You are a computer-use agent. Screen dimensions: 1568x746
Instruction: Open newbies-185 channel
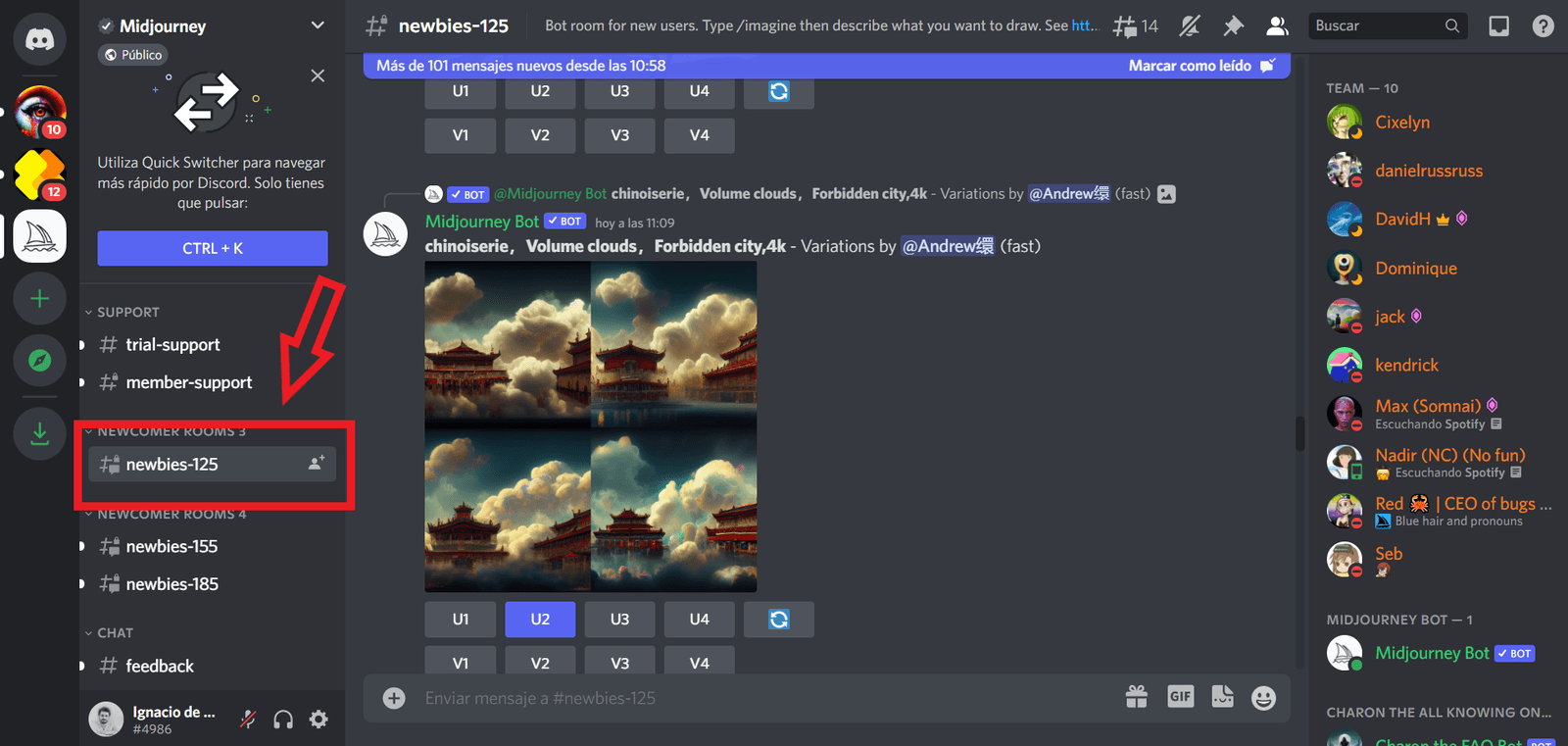coord(212,583)
